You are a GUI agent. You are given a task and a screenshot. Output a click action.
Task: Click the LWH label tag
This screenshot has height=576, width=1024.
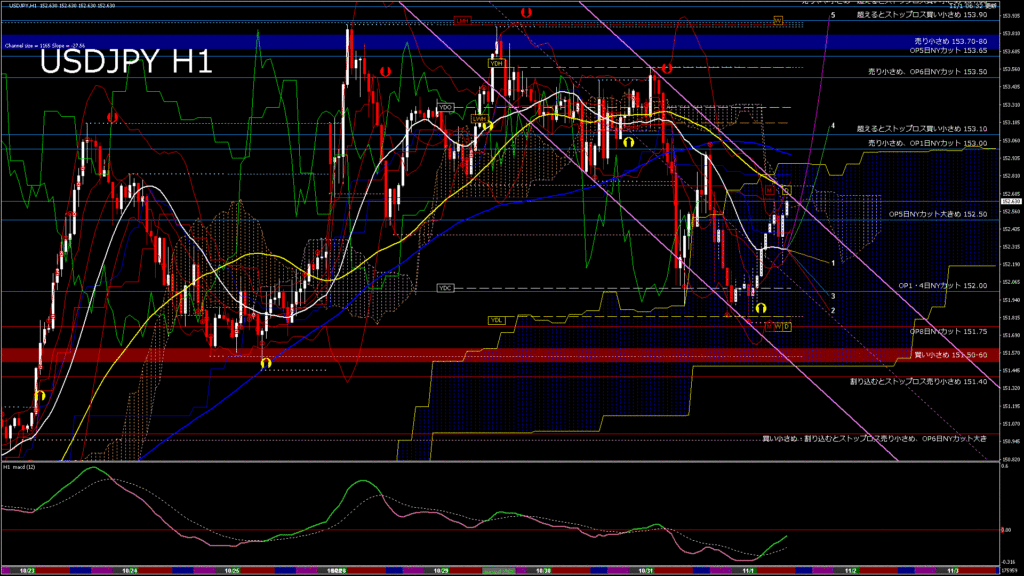479,118
